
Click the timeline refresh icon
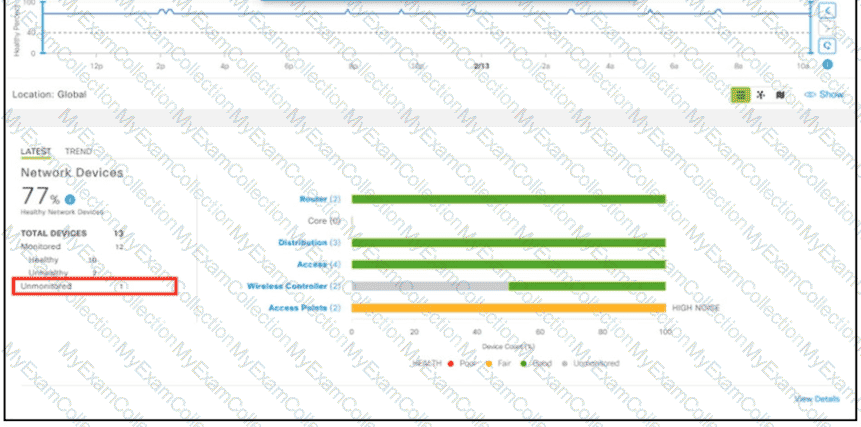click(x=827, y=46)
